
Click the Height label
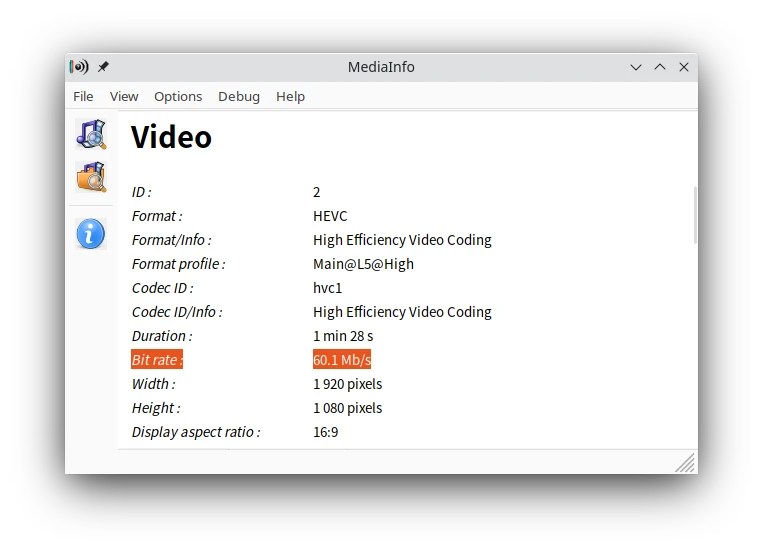coord(156,408)
